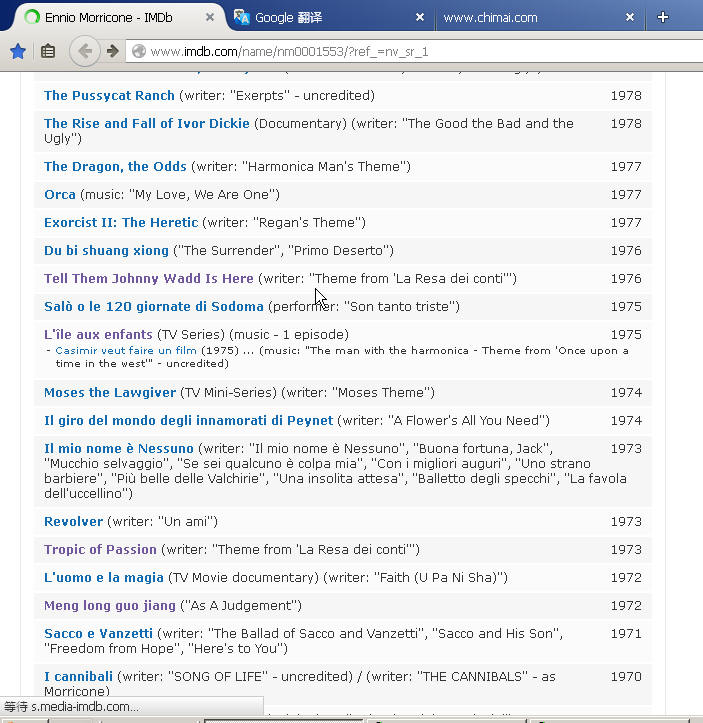Click the address bar URL field
The width and height of the screenshot is (703, 723).
click(x=415, y=51)
